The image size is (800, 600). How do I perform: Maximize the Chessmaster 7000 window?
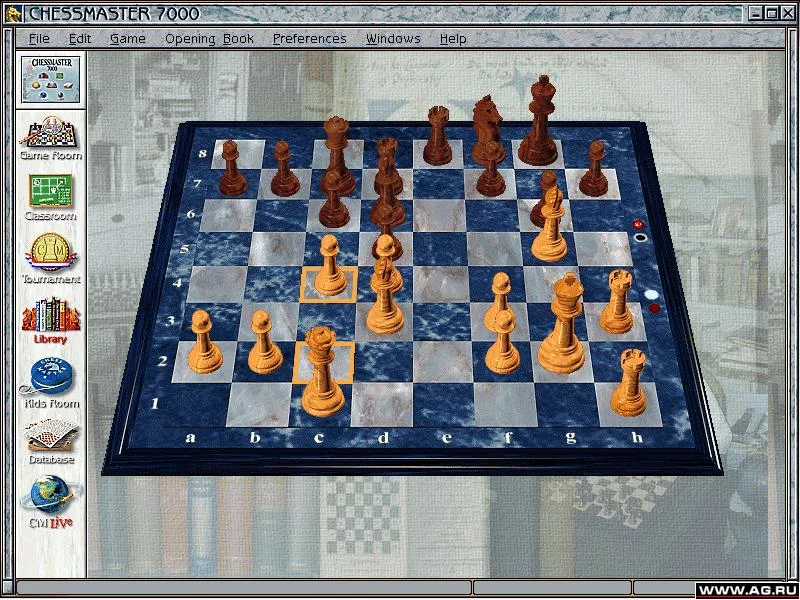(772, 14)
